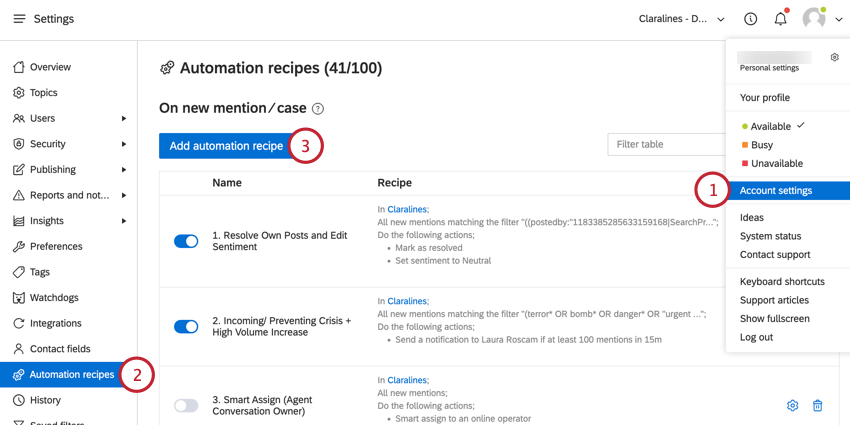
Task: Log out from the user menu
Action: [756, 337]
